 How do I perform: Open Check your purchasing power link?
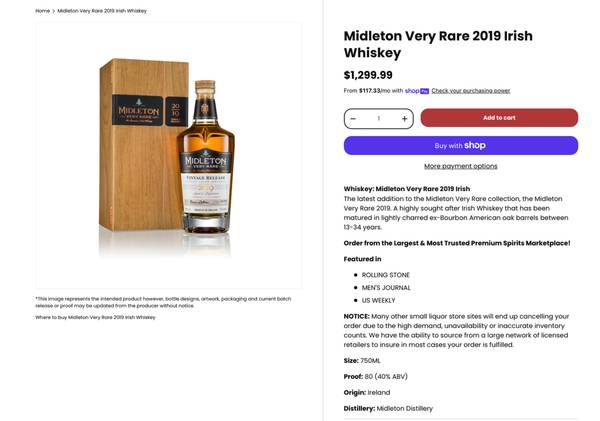471,91
